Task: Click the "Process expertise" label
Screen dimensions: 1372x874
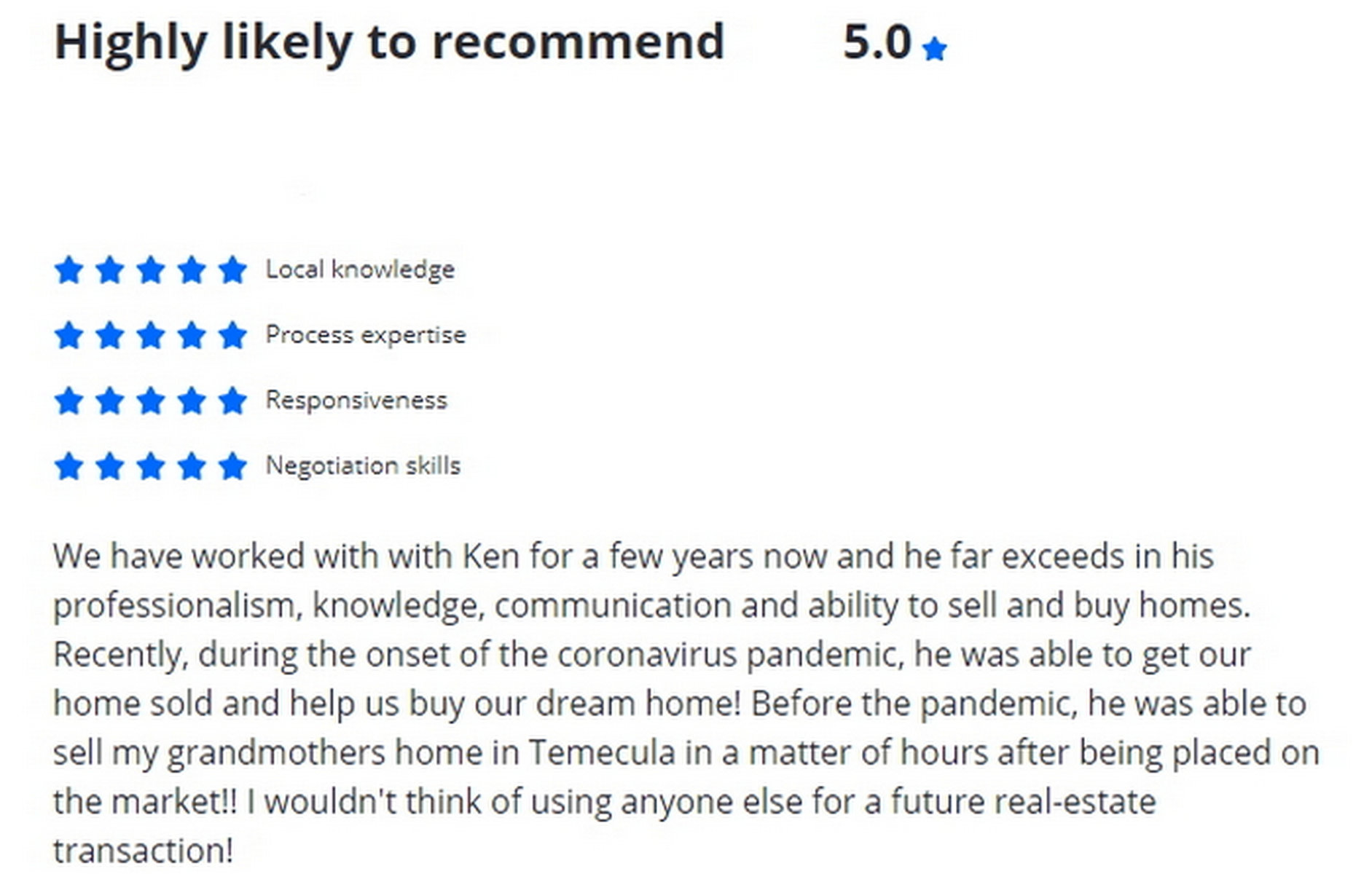Action: coord(365,335)
